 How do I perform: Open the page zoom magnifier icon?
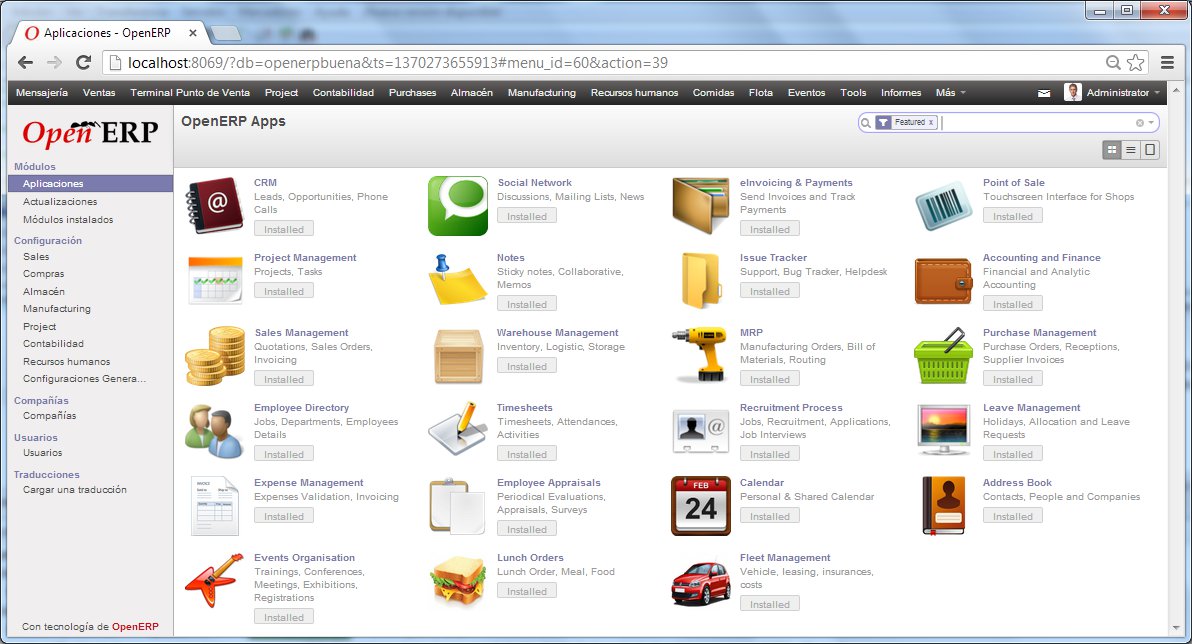tap(1113, 63)
